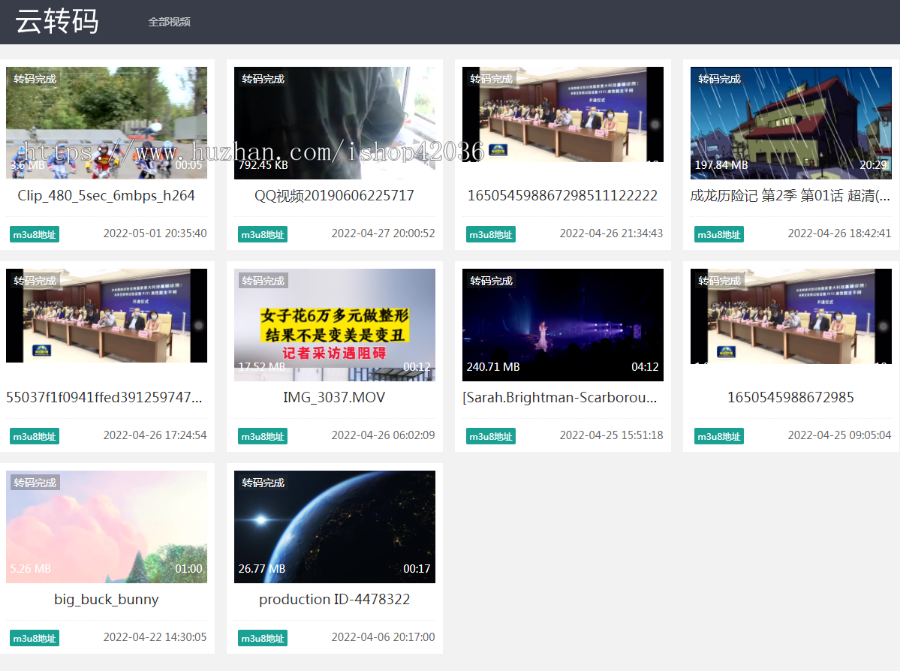Click the 1650545988672985 title
Image resolution: width=900 pixels, height=671 pixels.
791,397
